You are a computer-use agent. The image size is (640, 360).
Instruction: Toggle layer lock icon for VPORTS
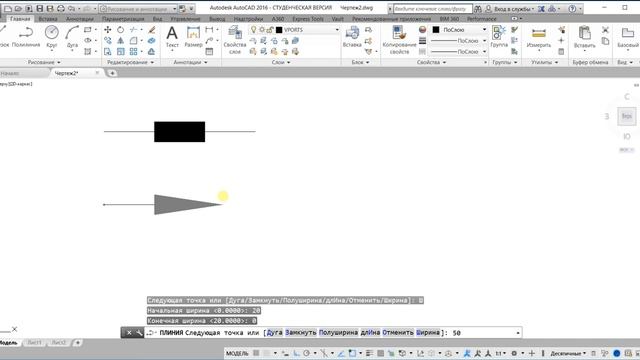[x=270, y=30]
